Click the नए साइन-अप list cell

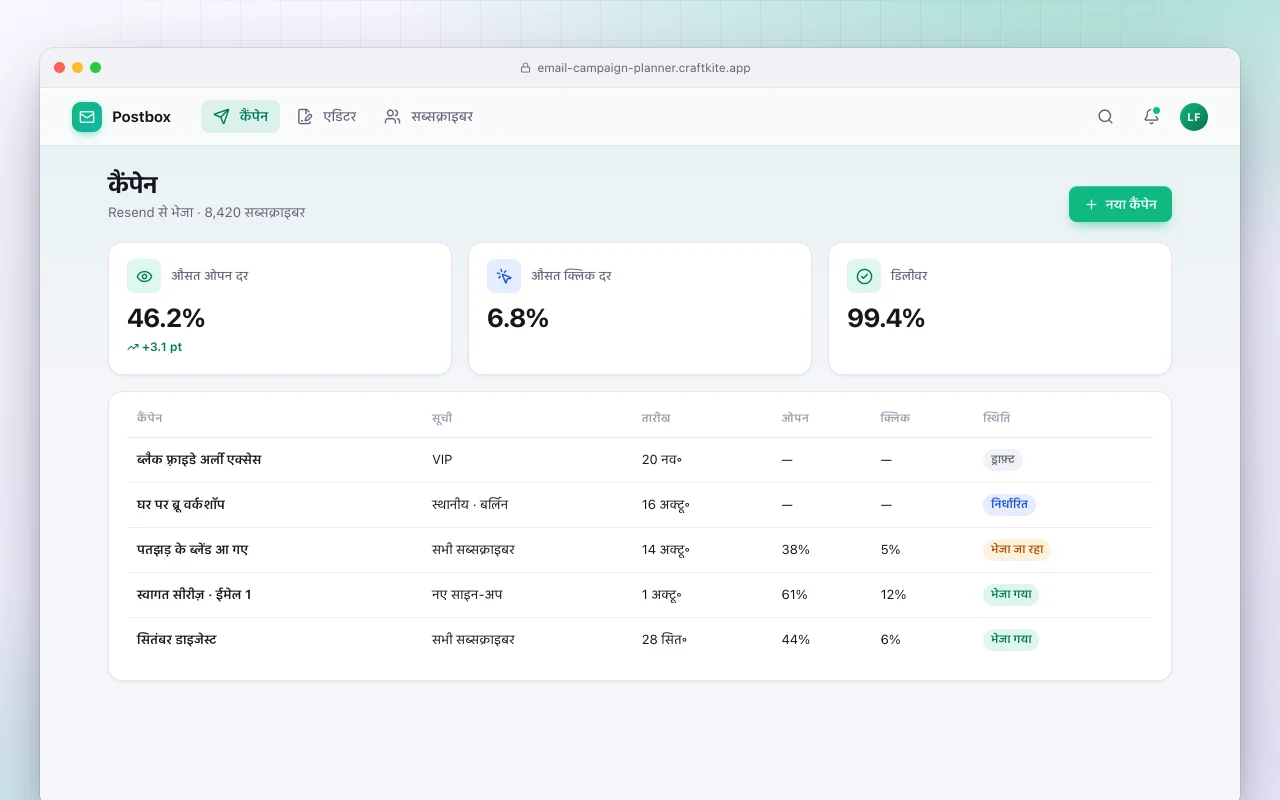point(467,595)
